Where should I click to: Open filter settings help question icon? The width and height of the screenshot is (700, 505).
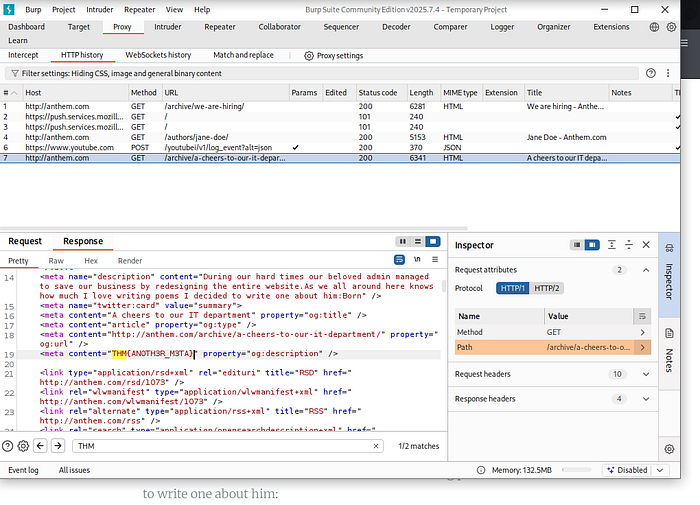tap(651, 73)
